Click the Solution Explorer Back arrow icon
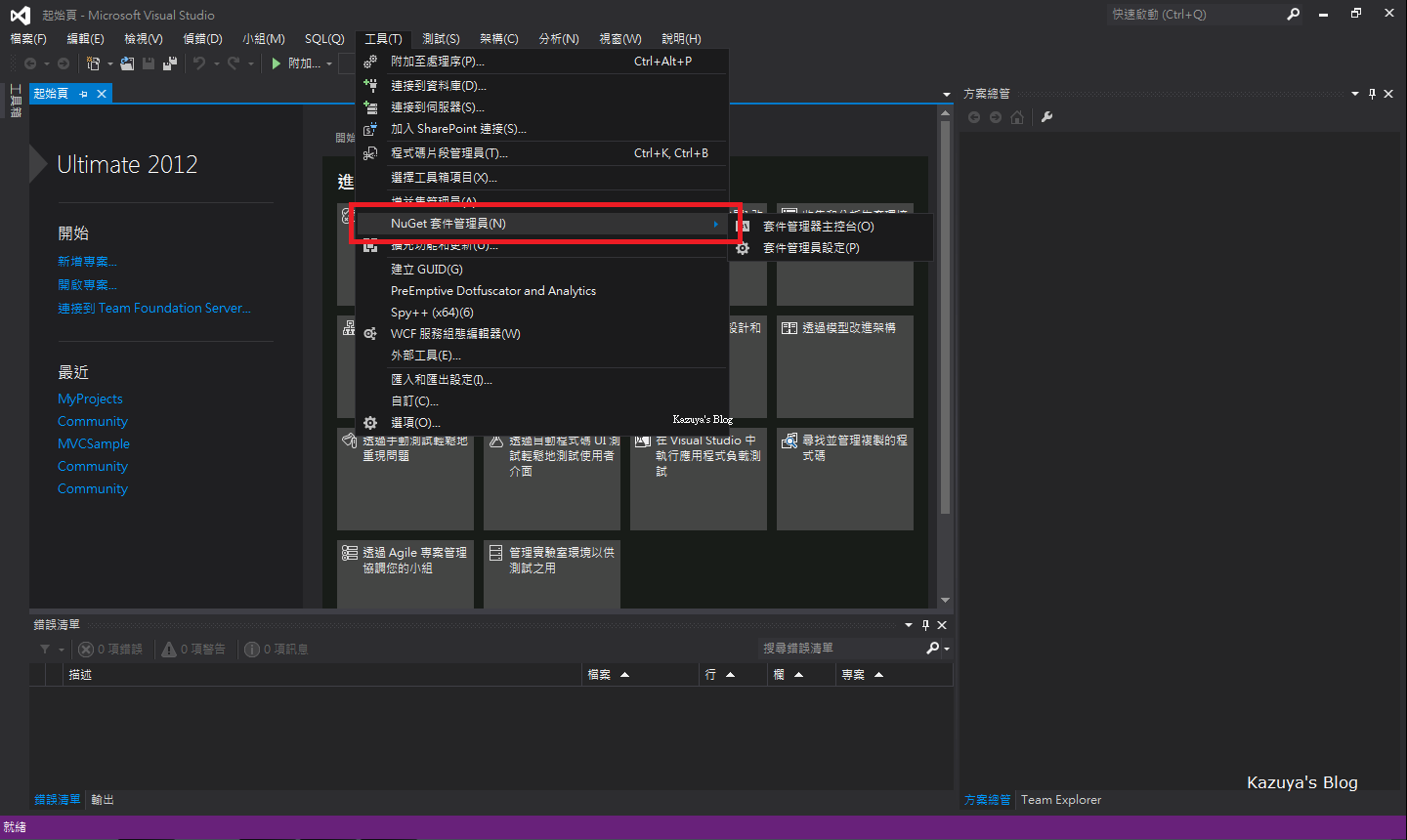The height and width of the screenshot is (840, 1407). (974, 117)
